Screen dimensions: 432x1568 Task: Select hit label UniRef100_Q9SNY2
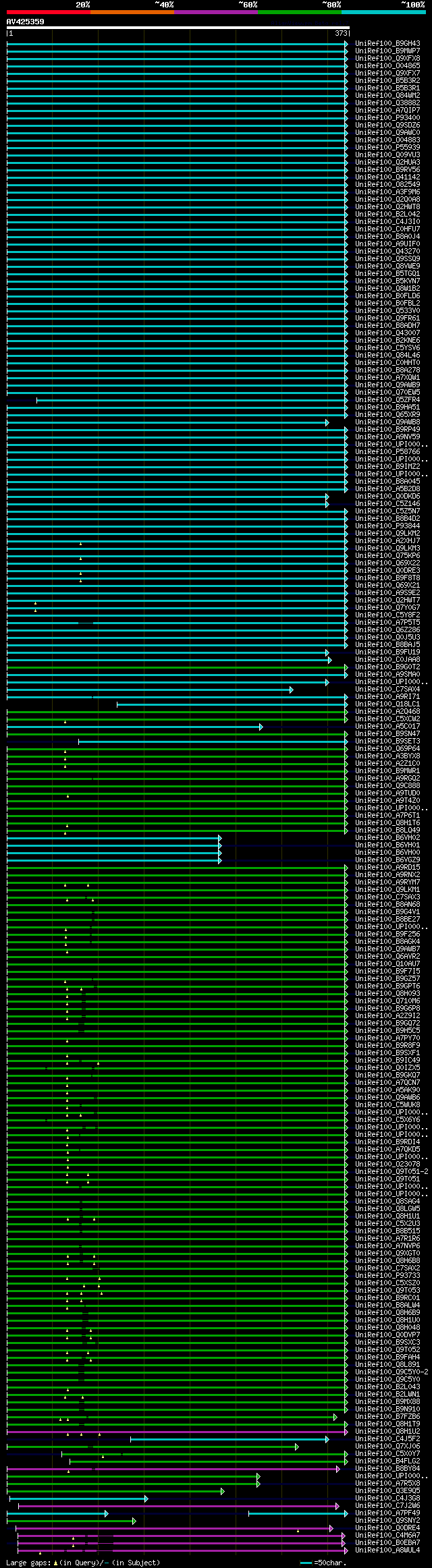tap(387, 1521)
